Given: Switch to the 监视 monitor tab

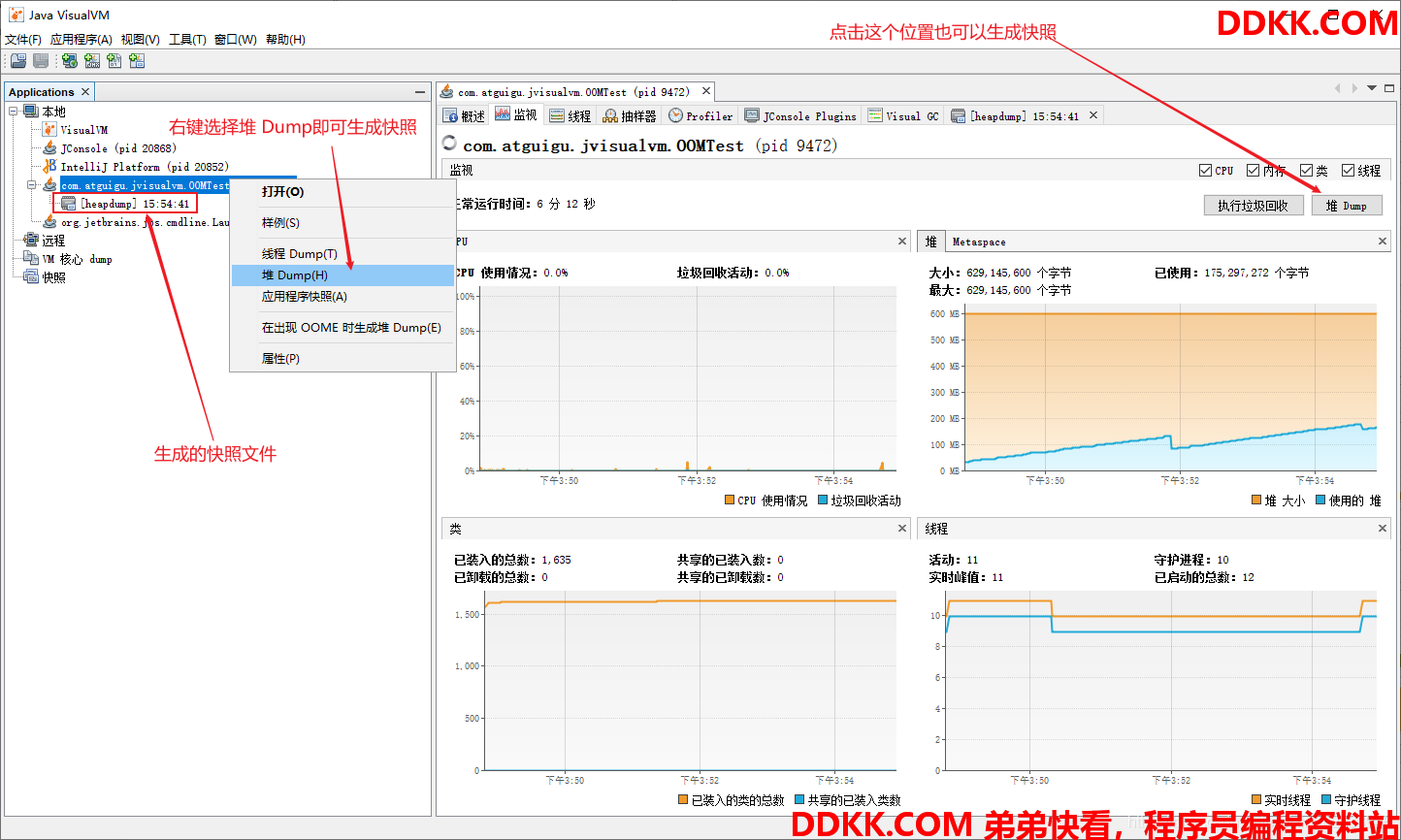Looking at the screenshot, I should pyautogui.click(x=516, y=114).
